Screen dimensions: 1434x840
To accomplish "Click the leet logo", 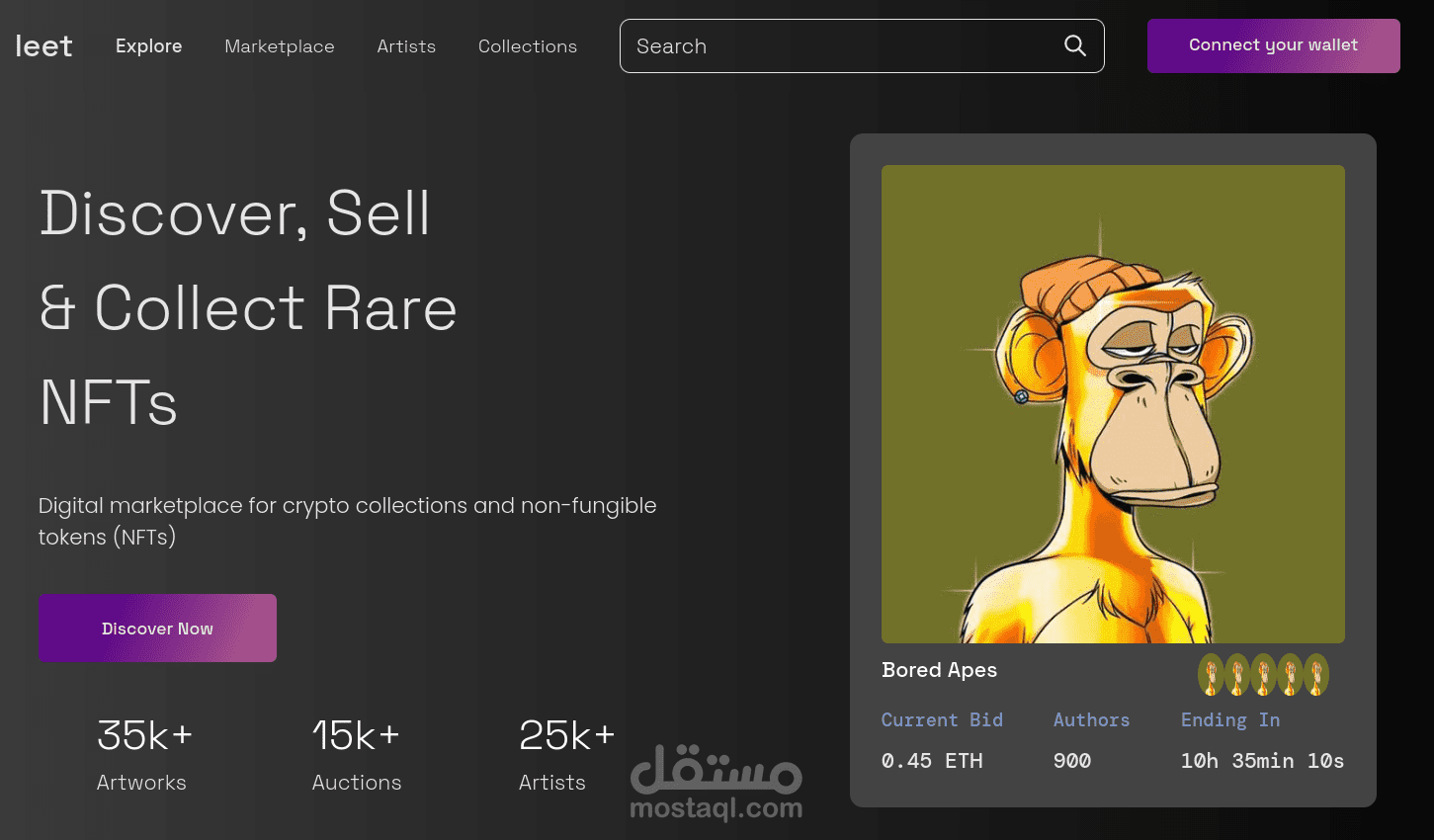I will (x=43, y=46).
